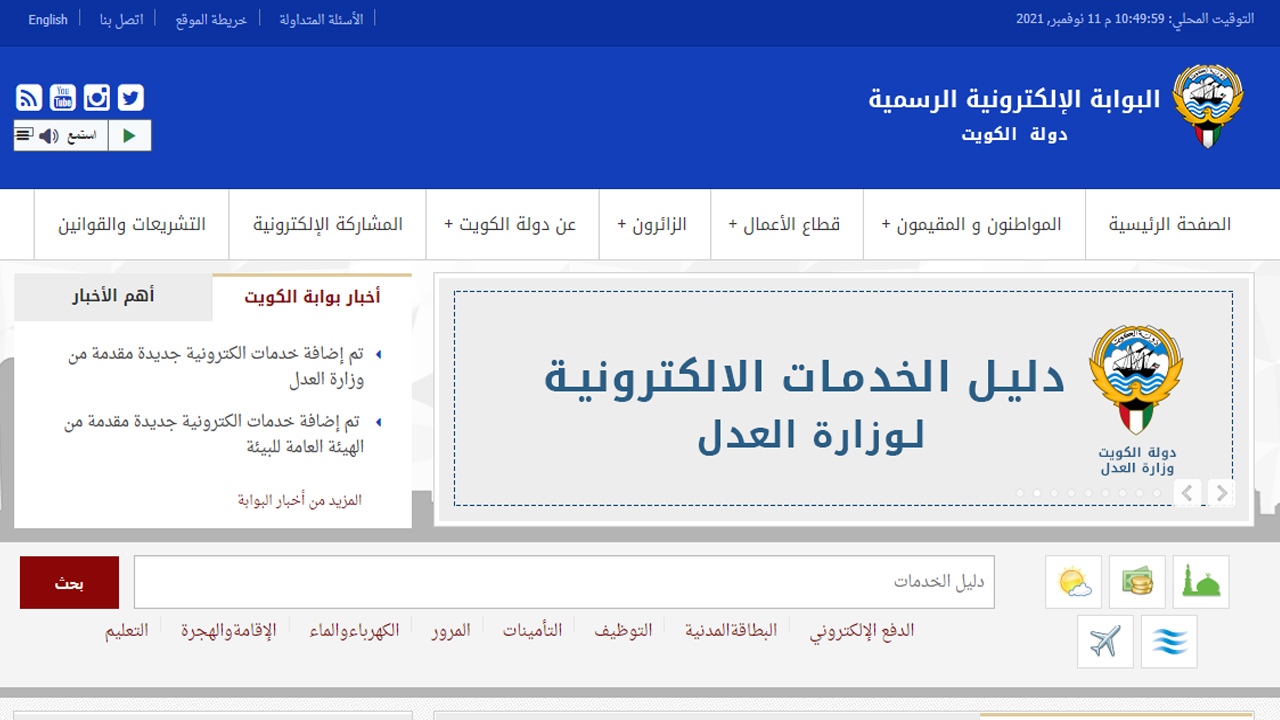Open news about الهيئة العامة للبيئة services

pos(213,434)
